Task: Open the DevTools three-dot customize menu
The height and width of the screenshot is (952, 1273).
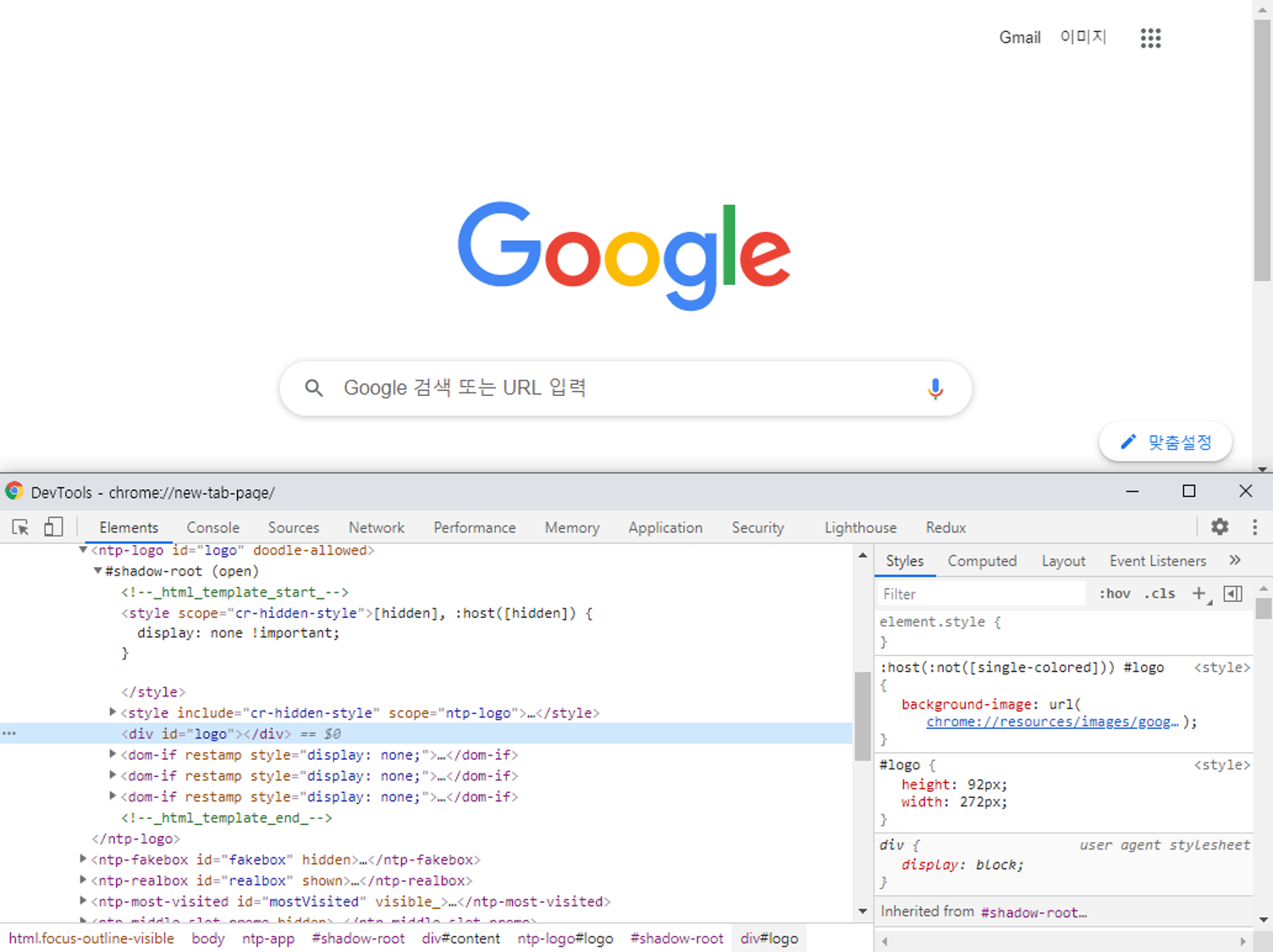Action: tap(1254, 527)
